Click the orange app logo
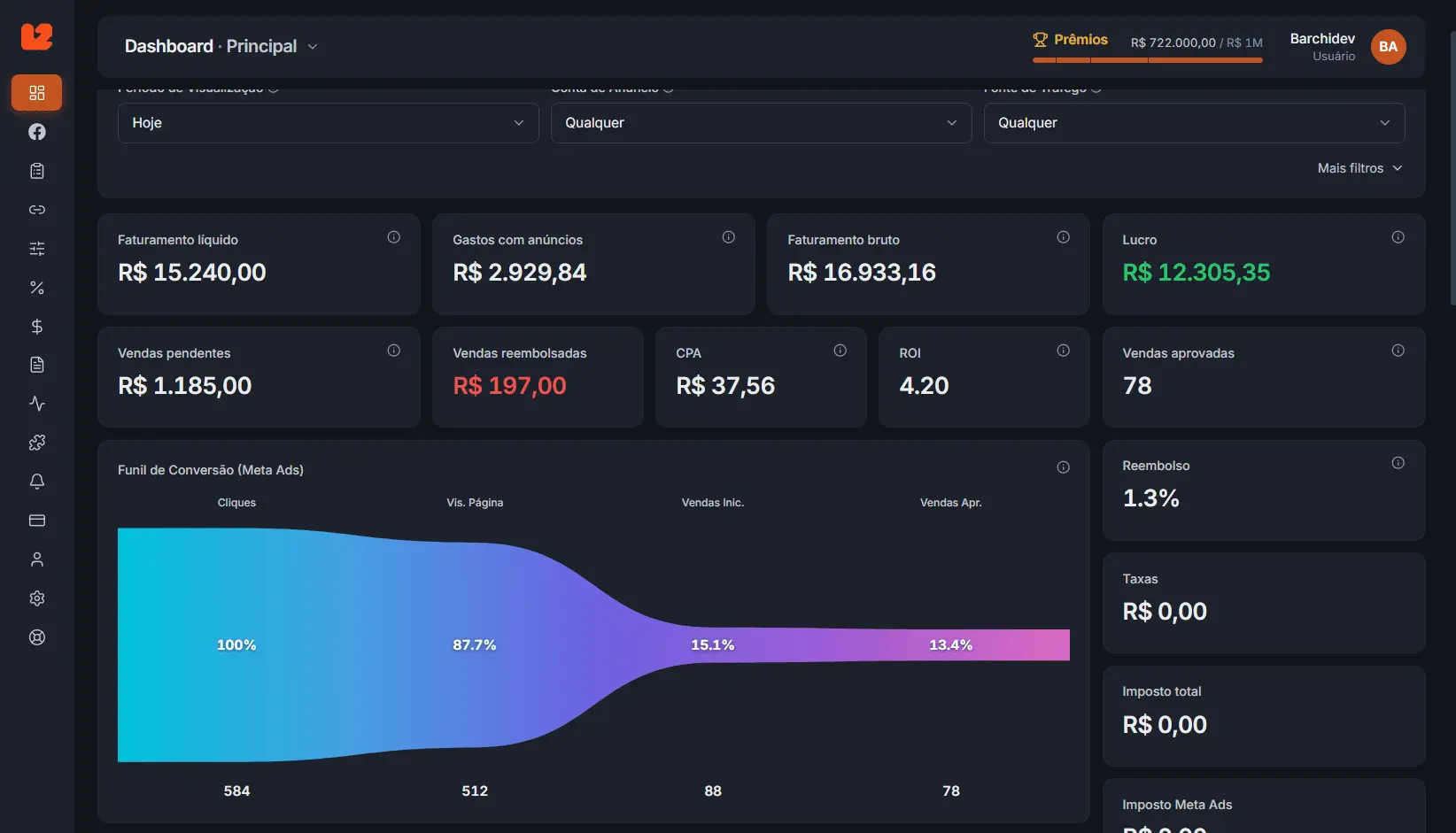 [36, 36]
